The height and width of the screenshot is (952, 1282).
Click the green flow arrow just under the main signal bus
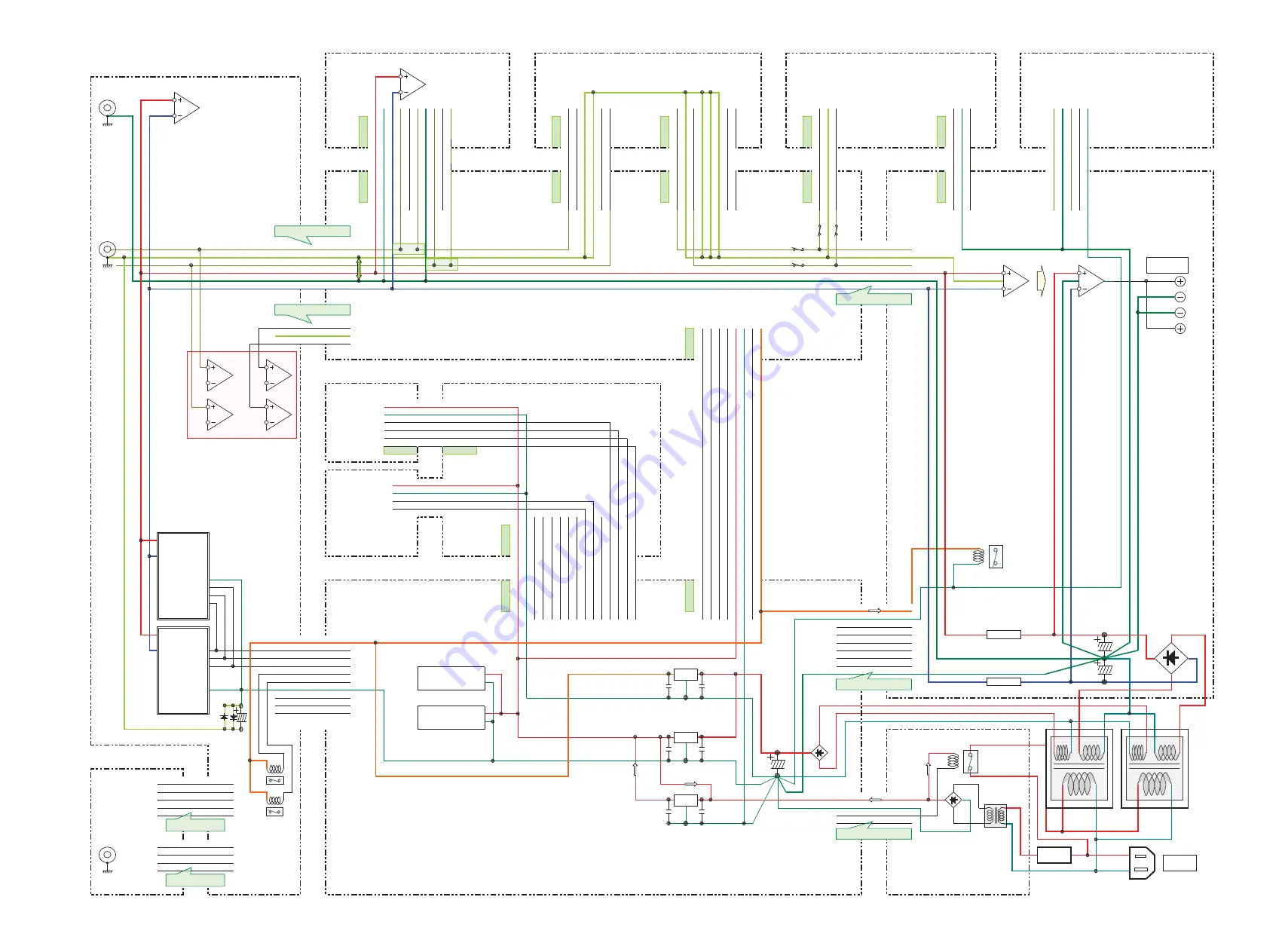pos(874,295)
